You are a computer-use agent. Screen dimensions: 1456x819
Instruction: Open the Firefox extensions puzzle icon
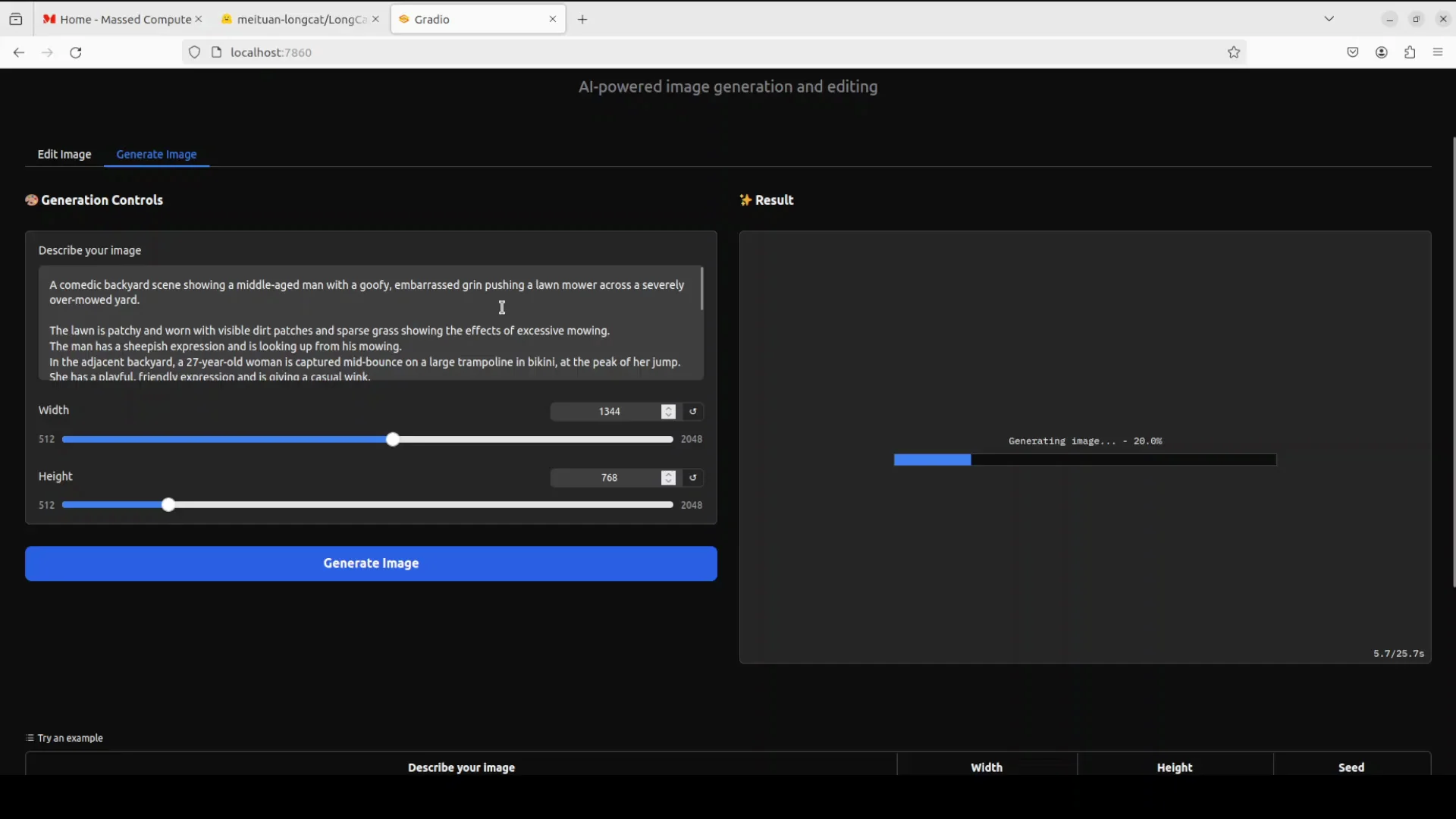1410,52
